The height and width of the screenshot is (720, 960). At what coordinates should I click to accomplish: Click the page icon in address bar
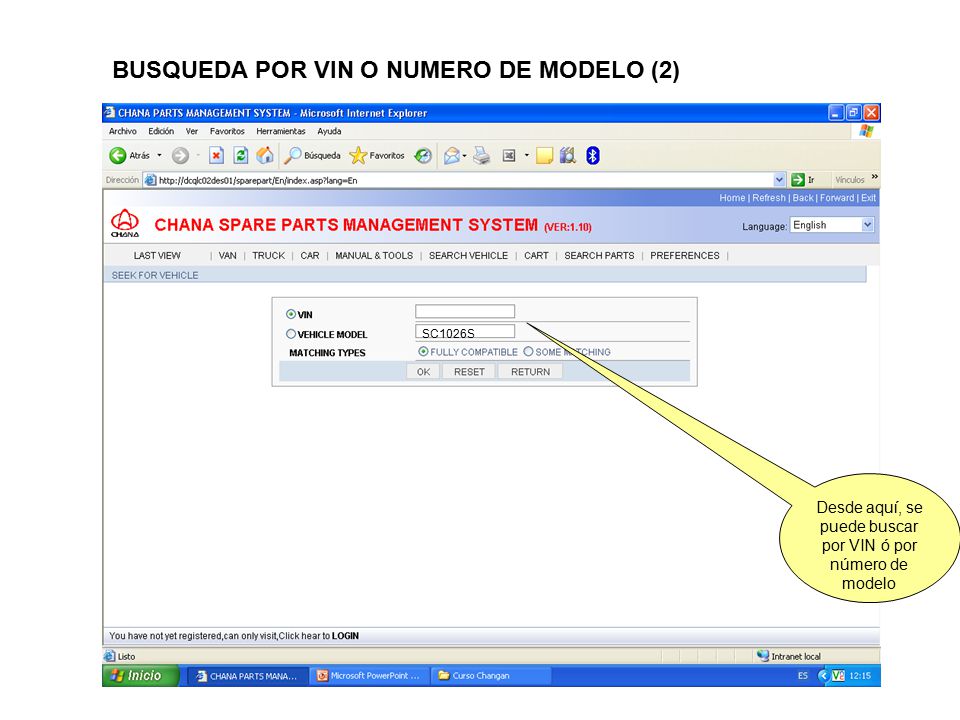coord(150,180)
